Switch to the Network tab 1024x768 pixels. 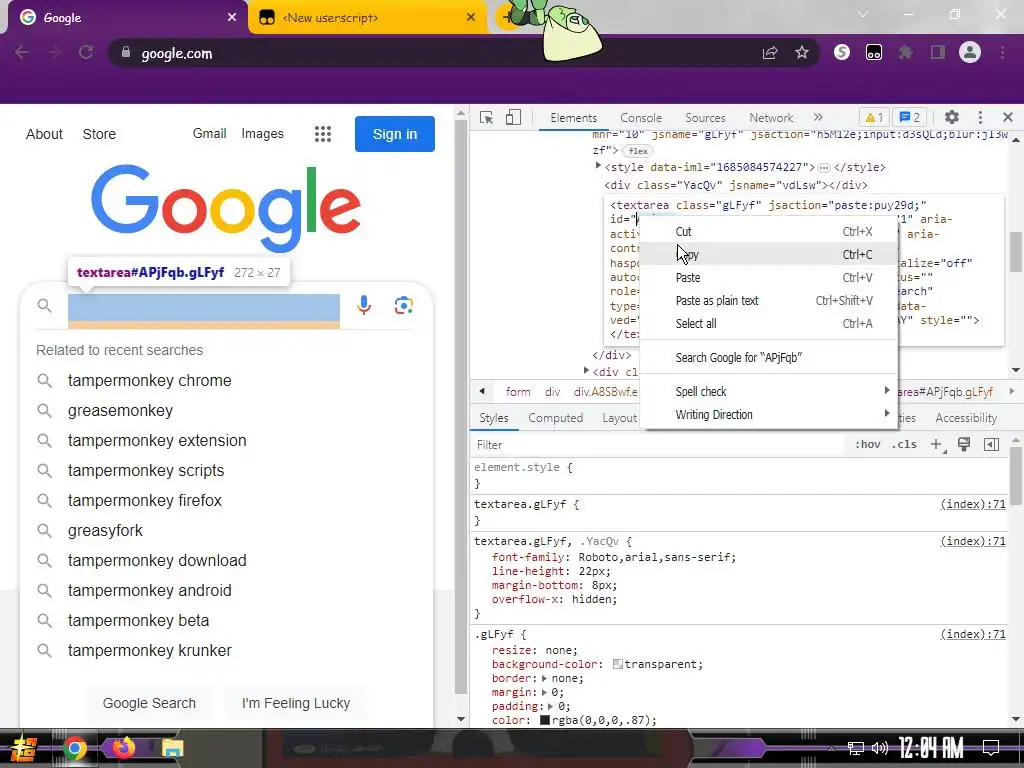pos(771,118)
